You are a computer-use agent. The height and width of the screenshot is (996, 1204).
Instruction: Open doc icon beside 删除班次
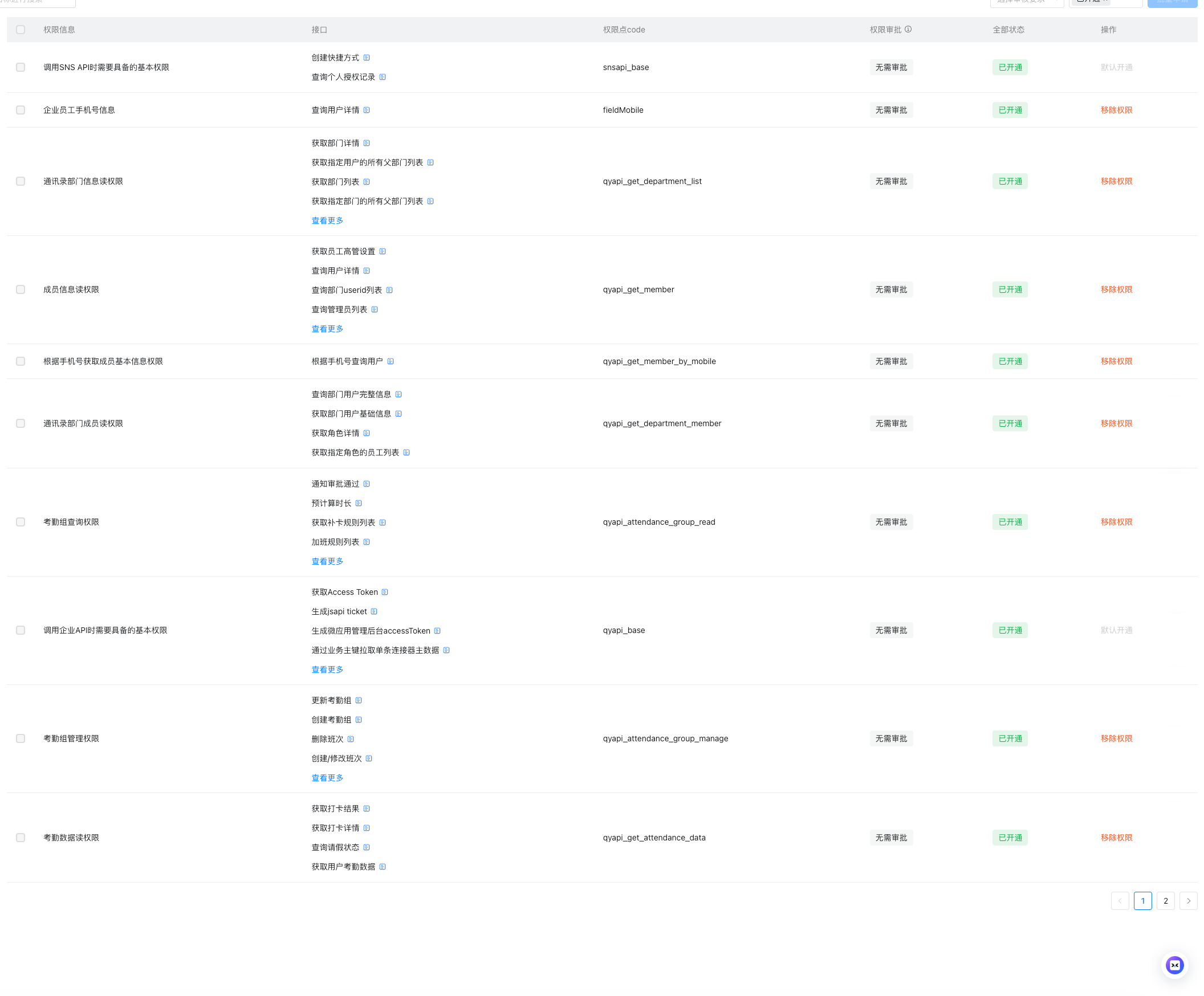click(x=350, y=740)
